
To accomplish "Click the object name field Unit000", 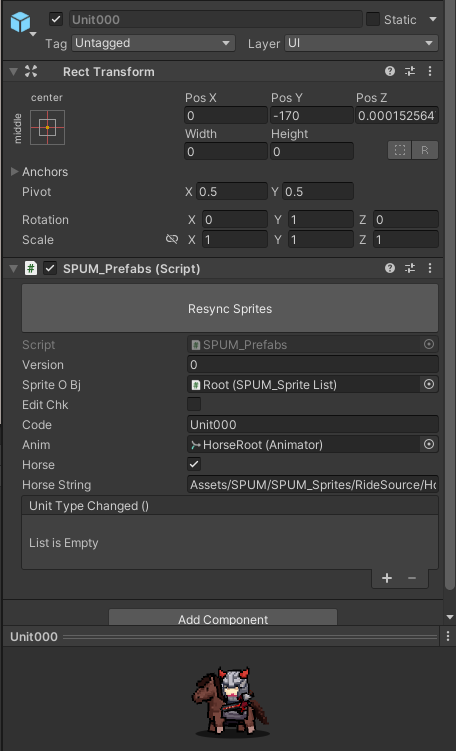I will pyautogui.click(x=216, y=20).
